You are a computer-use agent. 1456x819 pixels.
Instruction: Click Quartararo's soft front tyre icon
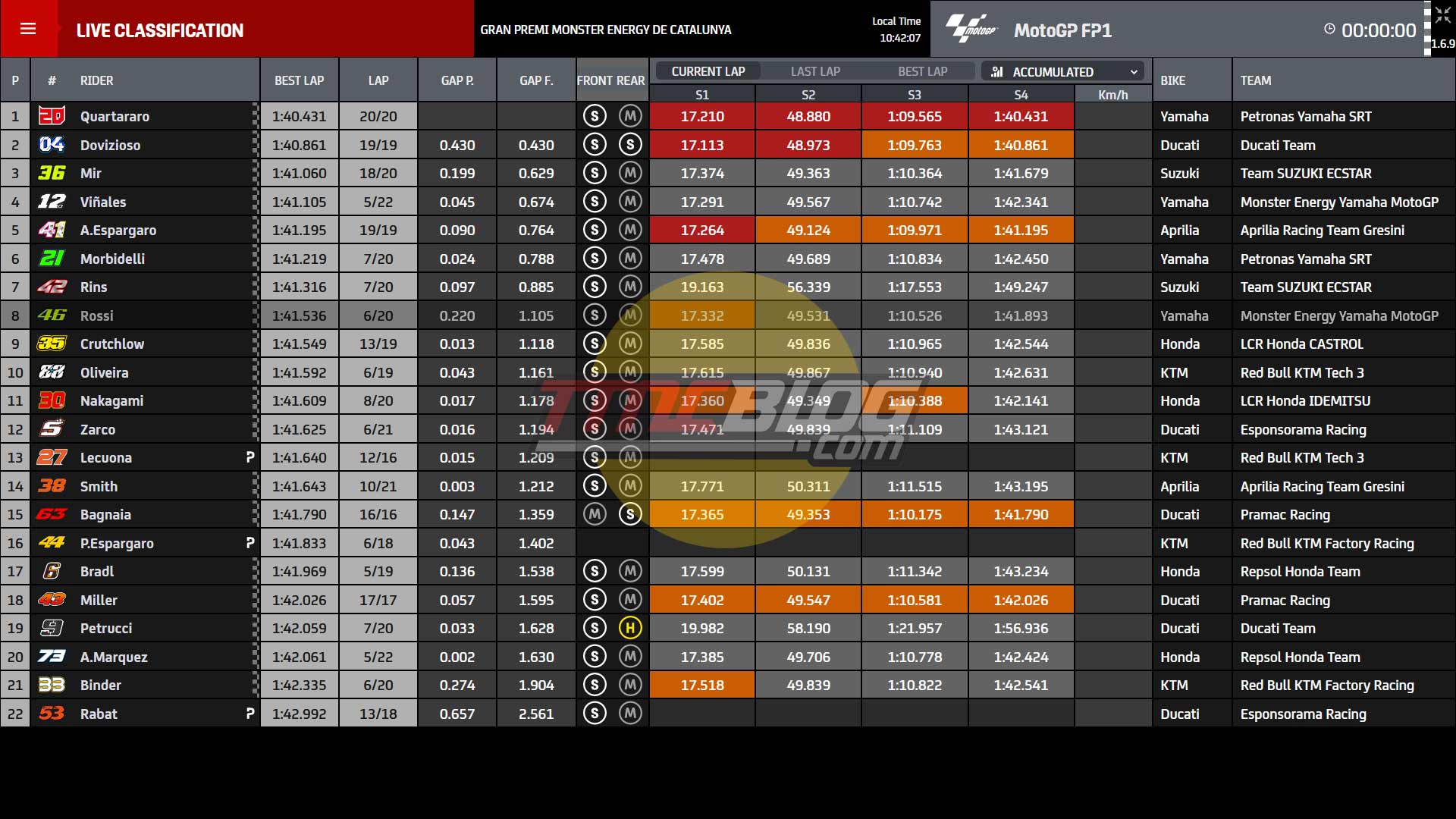(x=595, y=116)
